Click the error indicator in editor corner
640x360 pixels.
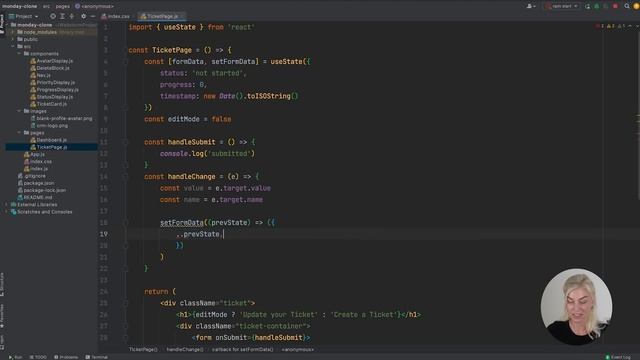coord(599,26)
